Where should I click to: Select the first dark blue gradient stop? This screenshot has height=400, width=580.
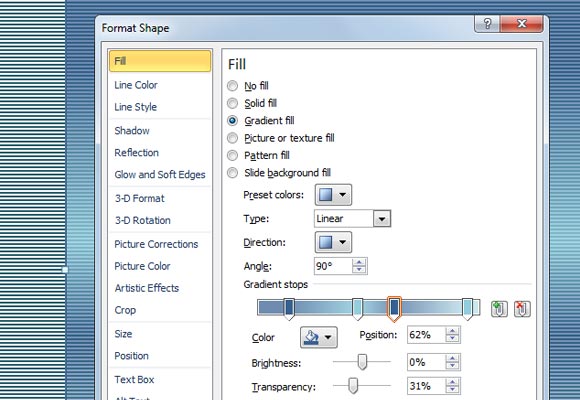pos(289,309)
